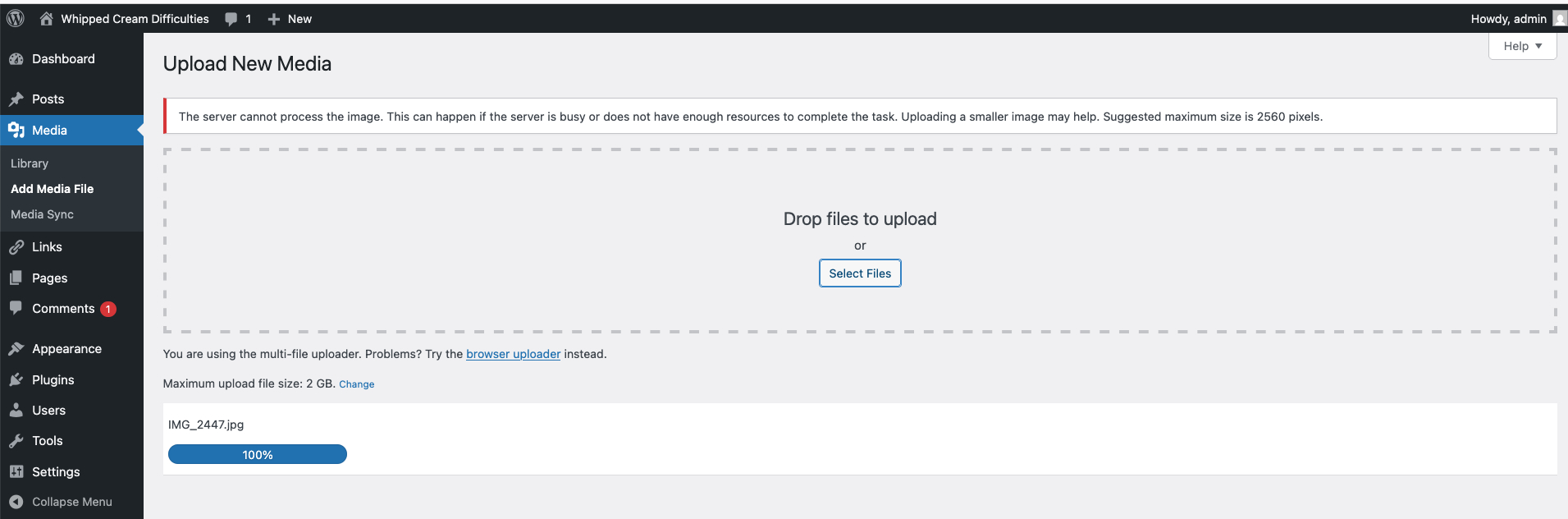Screen dimensions: 1568x519
Task: Click the Appearance paintbrush icon
Action: pos(16,349)
